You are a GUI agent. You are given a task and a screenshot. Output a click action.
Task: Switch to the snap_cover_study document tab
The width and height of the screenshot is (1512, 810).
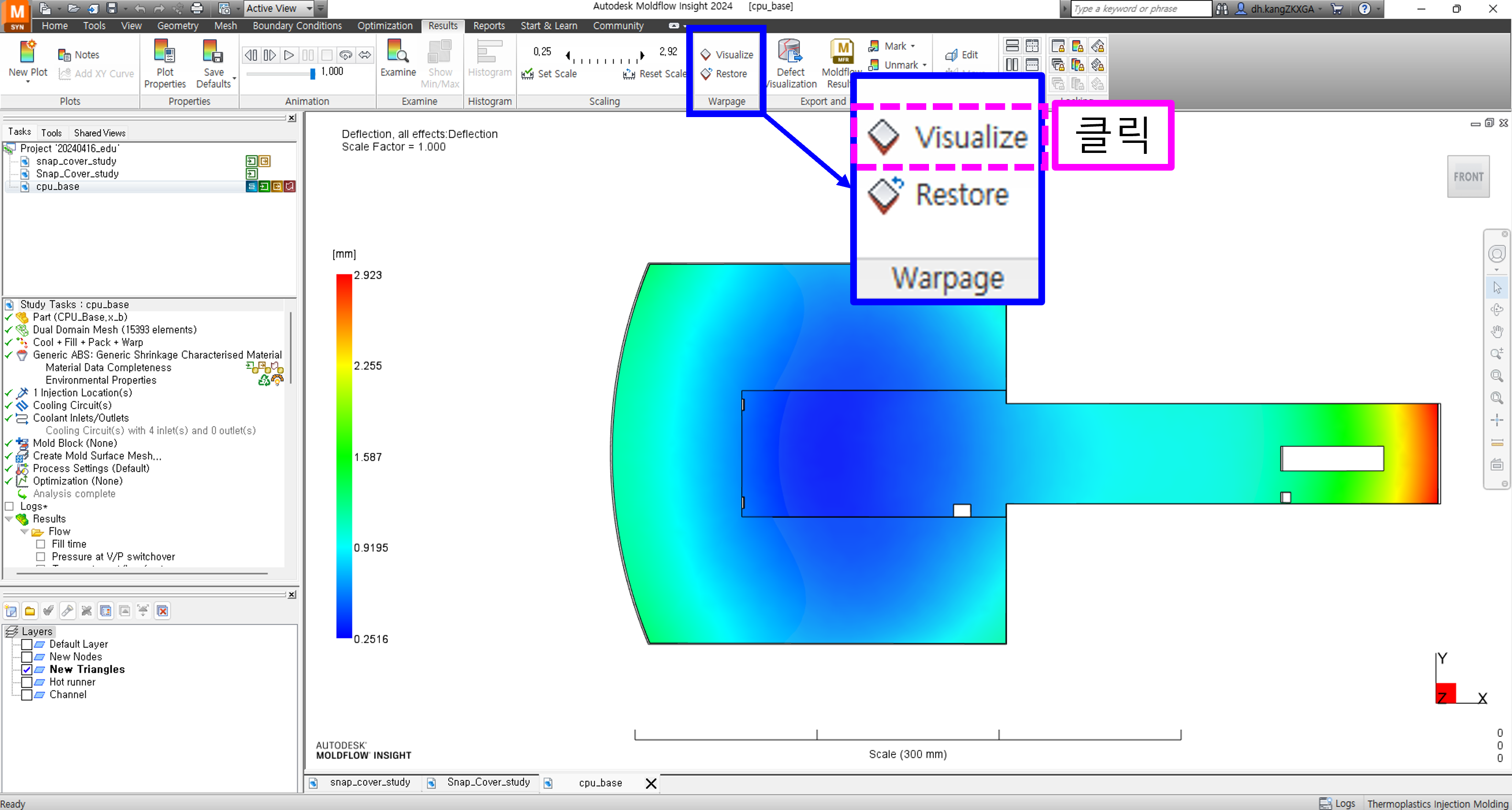[x=369, y=782]
